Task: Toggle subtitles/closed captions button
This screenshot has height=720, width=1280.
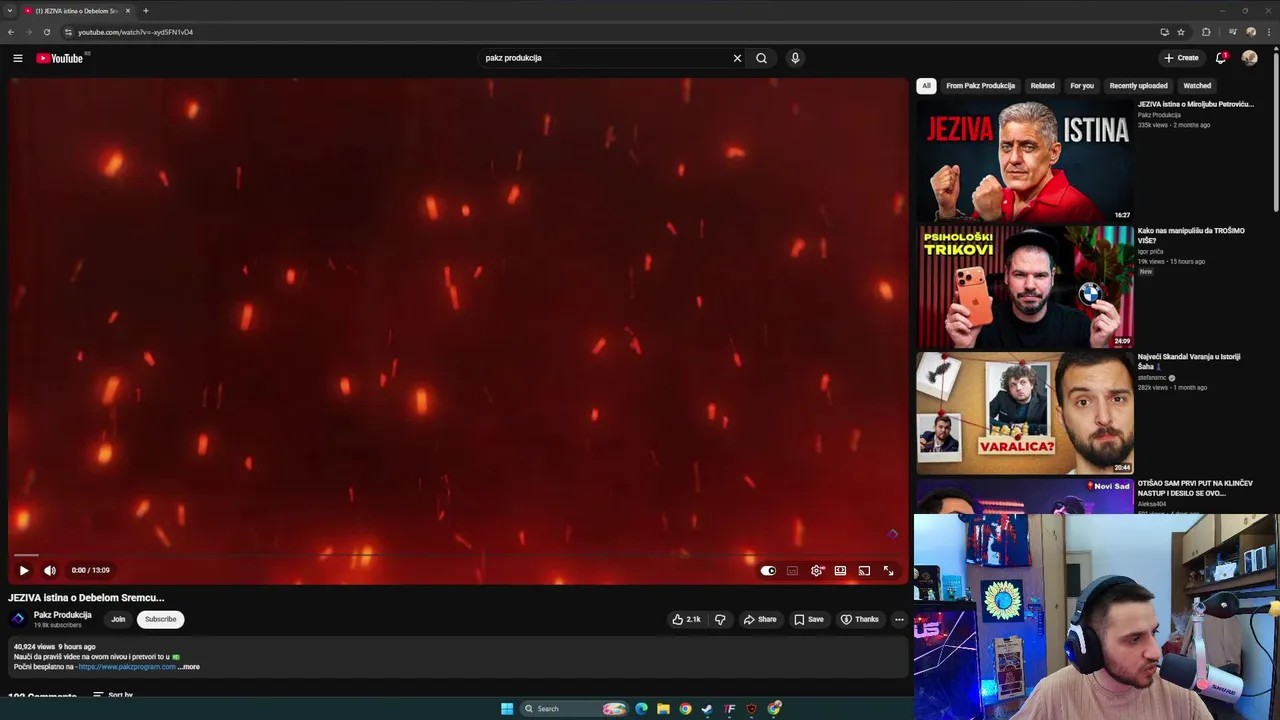Action: point(792,570)
